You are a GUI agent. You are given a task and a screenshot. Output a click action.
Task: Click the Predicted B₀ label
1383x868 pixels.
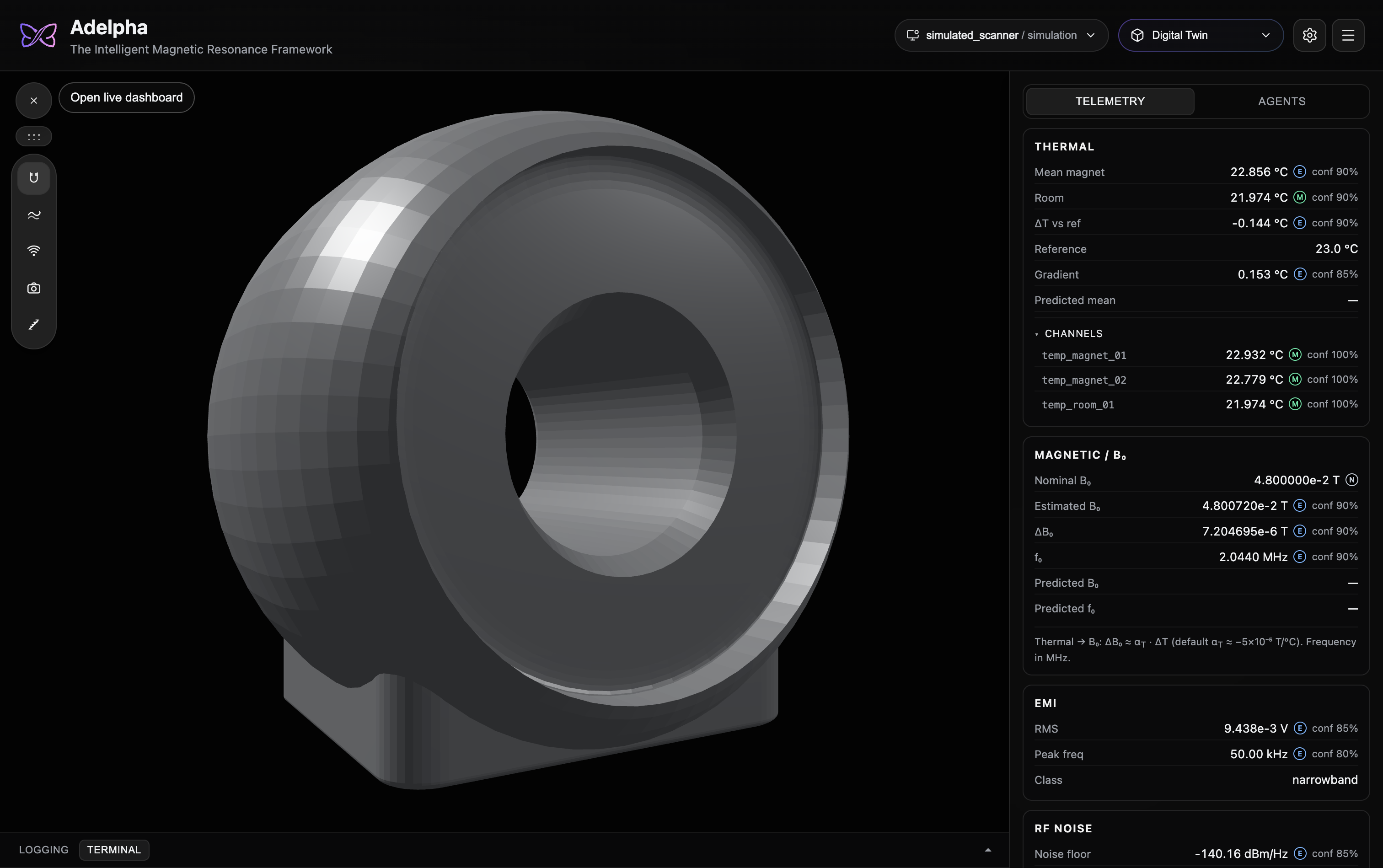click(1067, 583)
